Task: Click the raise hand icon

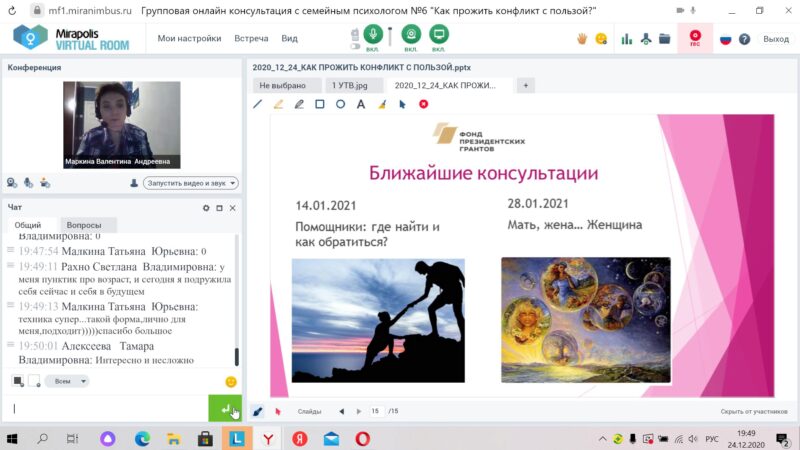Action: (x=582, y=39)
